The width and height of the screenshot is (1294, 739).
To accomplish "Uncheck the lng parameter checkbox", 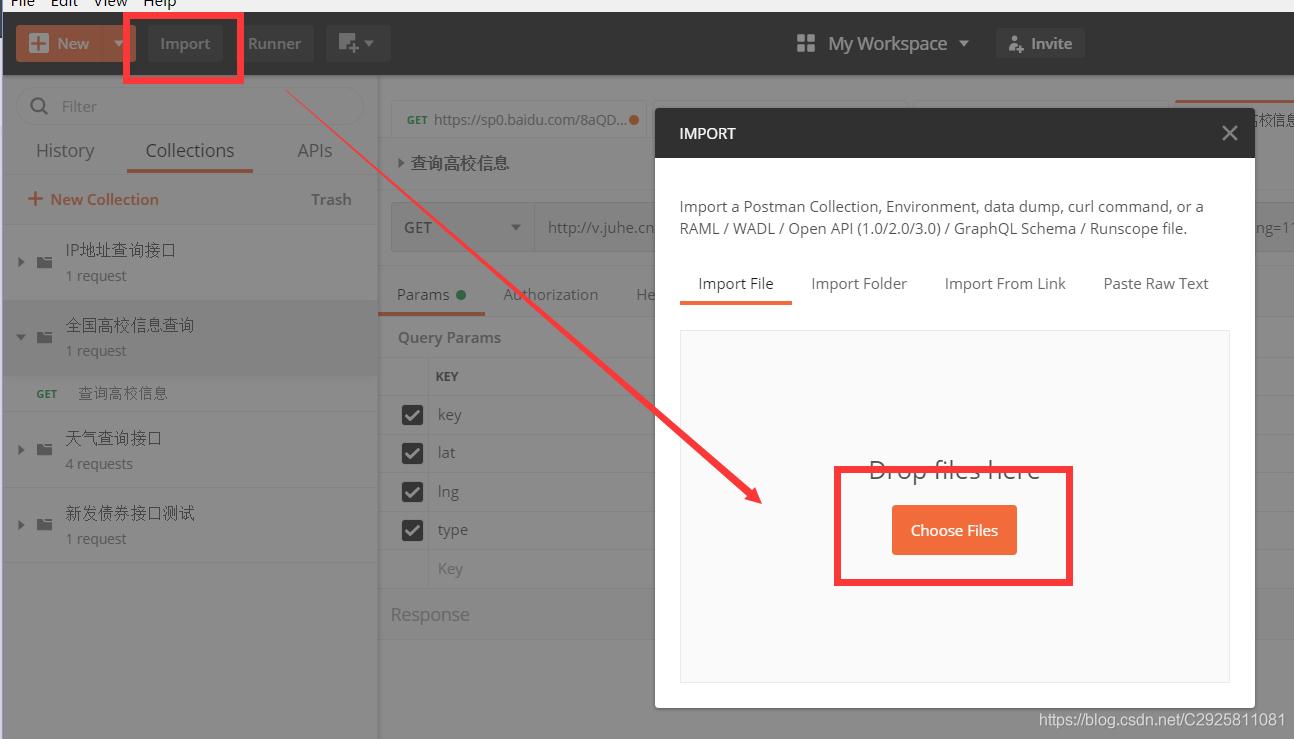I will click(x=412, y=492).
